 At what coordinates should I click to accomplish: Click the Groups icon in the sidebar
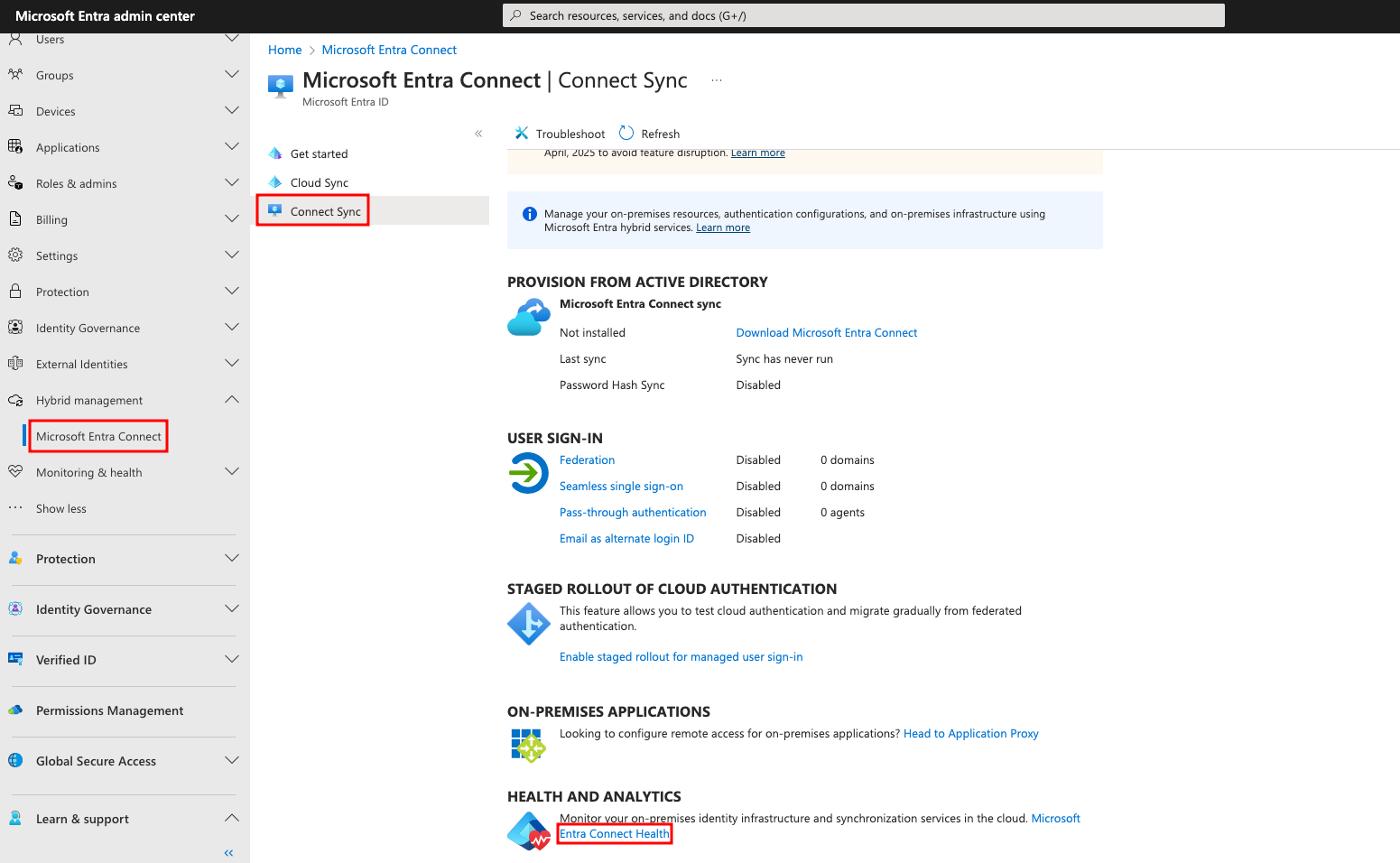(15, 75)
